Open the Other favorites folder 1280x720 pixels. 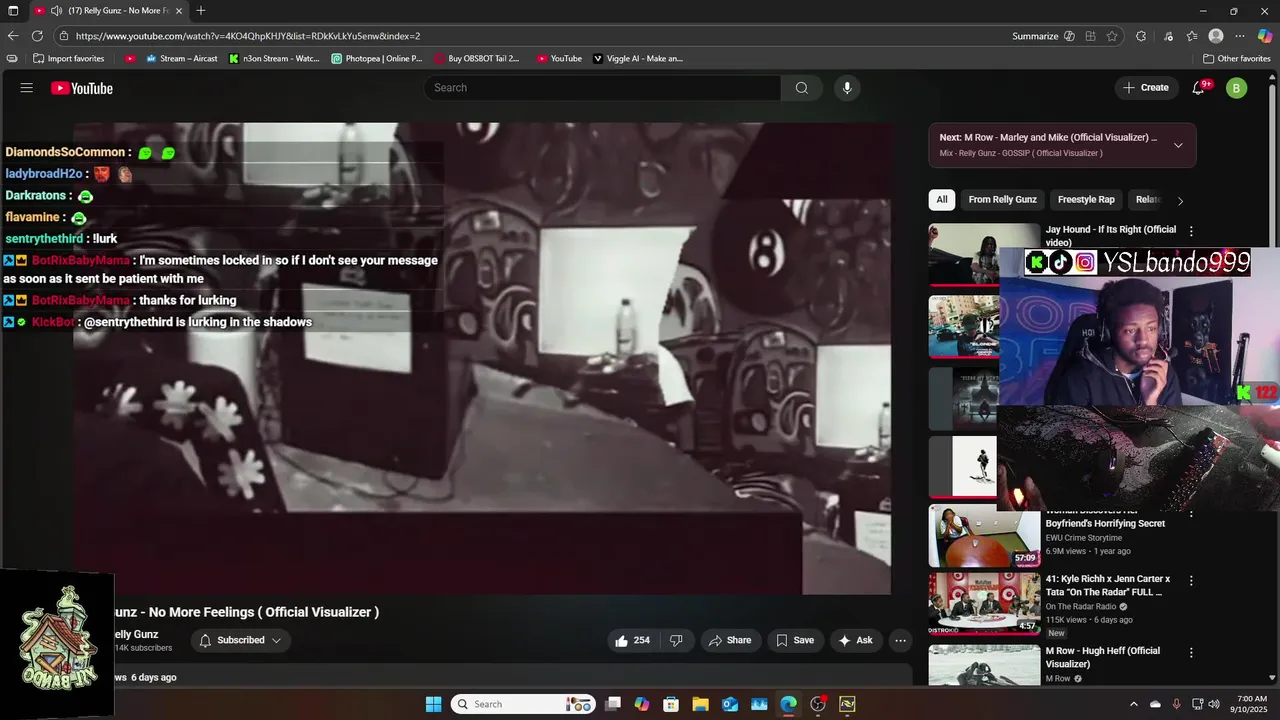coord(1236,58)
